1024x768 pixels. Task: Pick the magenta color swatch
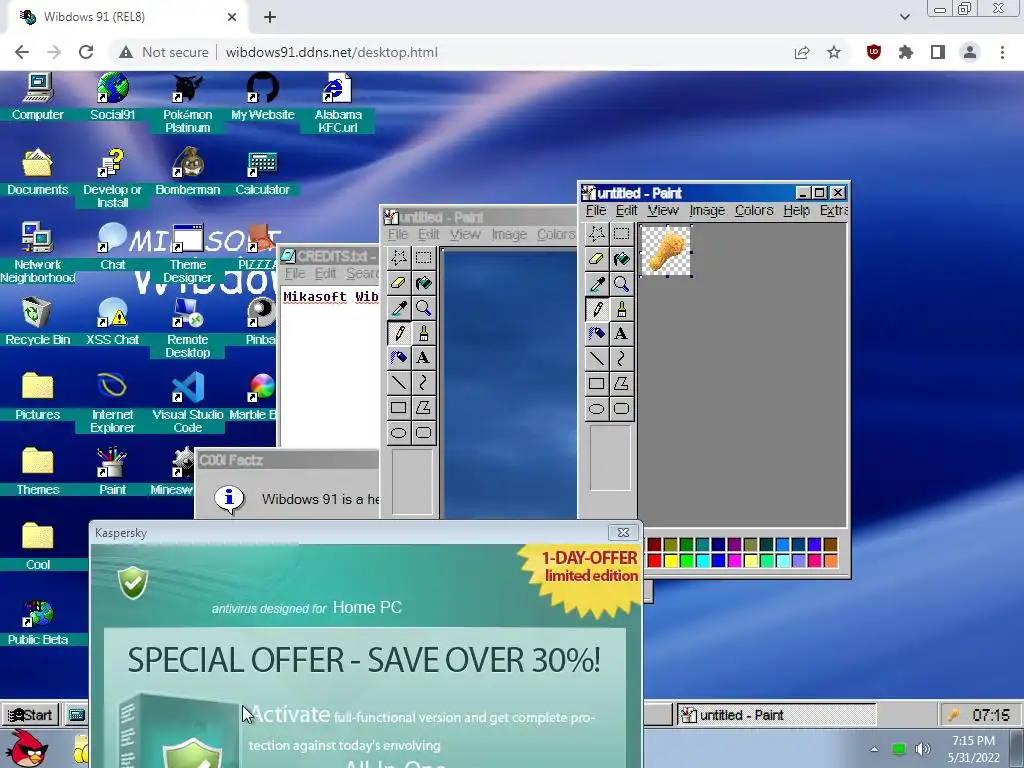(x=735, y=560)
